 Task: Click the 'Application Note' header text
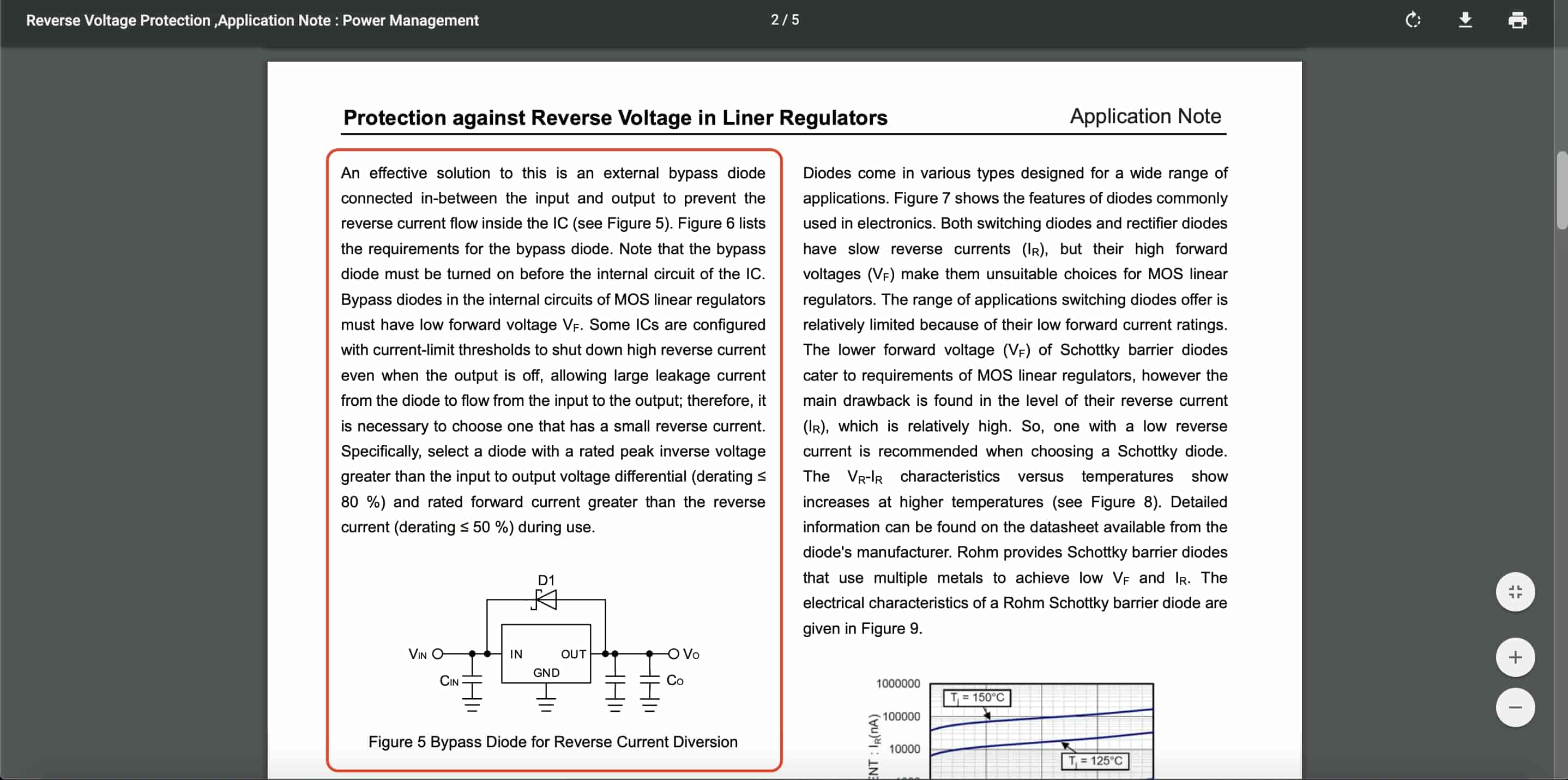point(1145,116)
